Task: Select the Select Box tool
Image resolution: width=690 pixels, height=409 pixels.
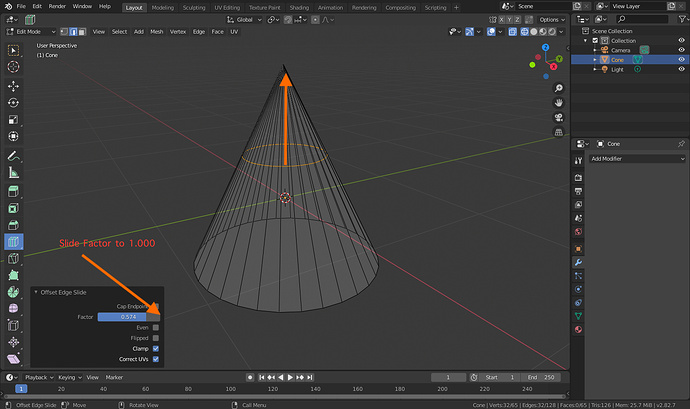Action: pyautogui.click(x=14, y=50)
